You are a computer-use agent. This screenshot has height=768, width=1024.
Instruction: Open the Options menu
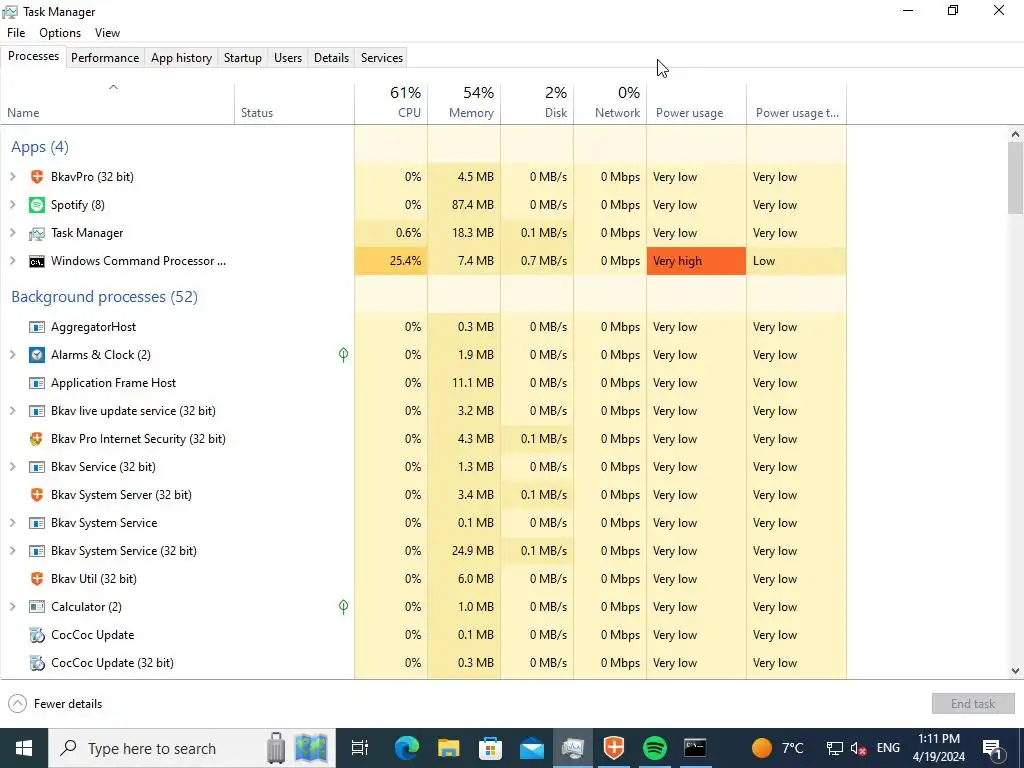pos(60,33)
